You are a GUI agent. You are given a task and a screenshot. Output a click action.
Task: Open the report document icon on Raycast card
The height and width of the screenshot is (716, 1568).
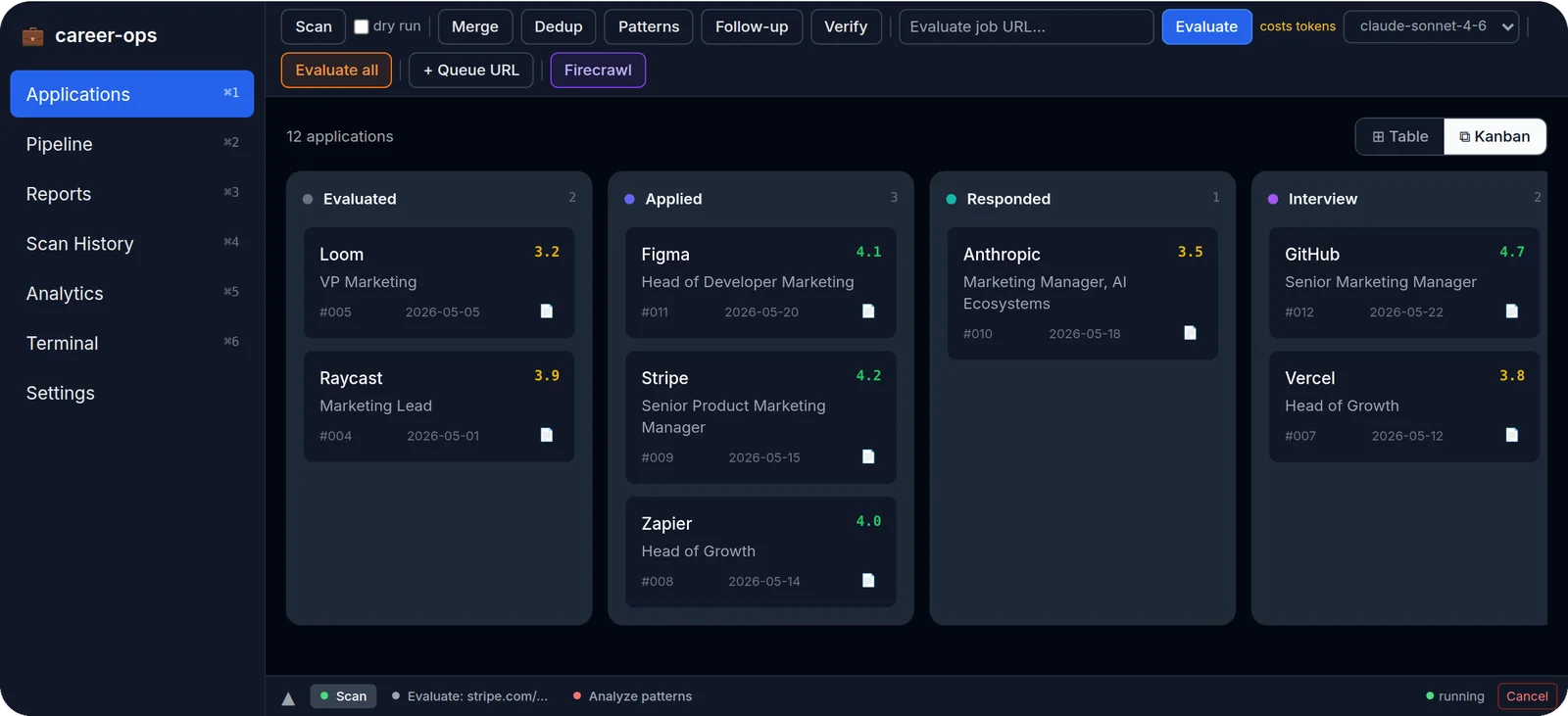(547, 435)
